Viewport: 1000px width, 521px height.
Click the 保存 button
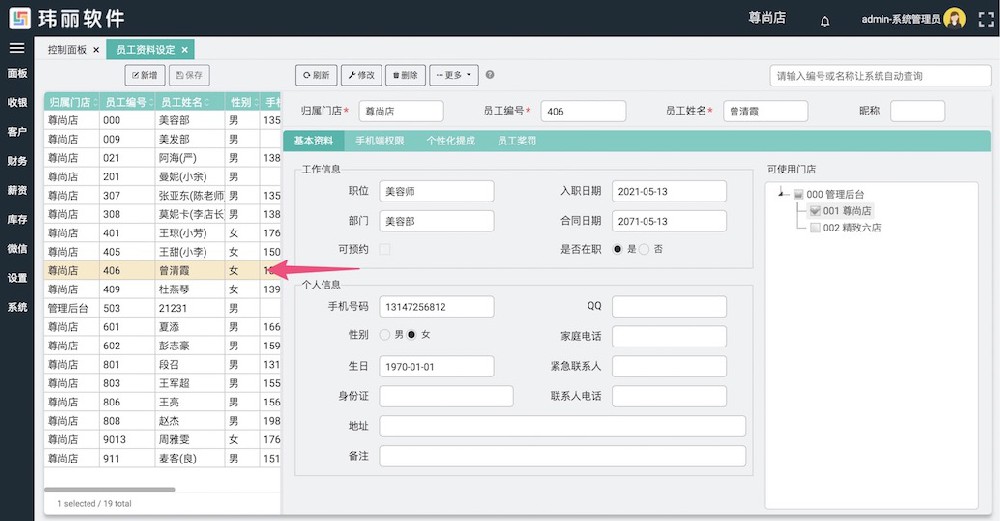(x=189, y=75)
